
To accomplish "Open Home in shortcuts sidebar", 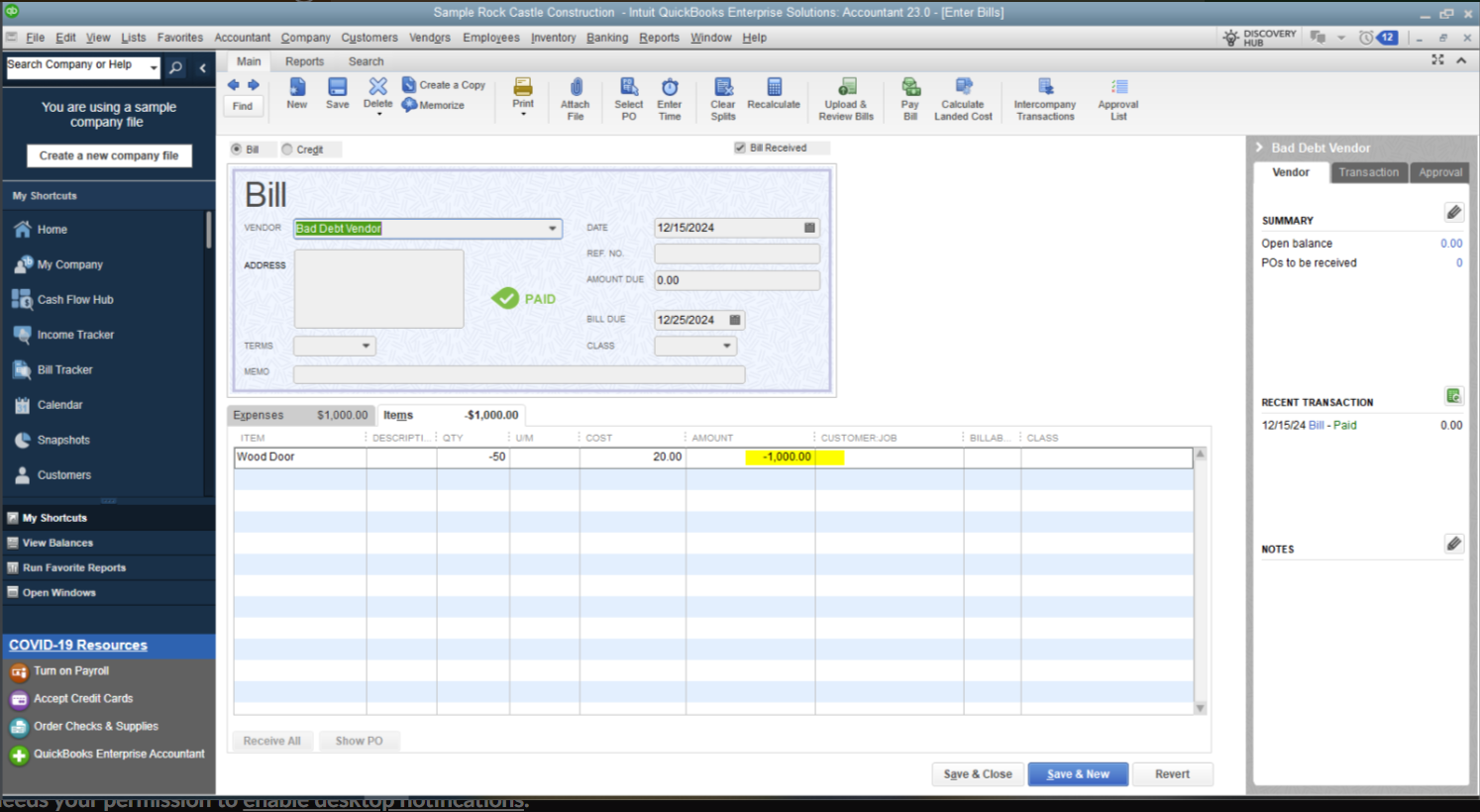I will (x=52, y=229).
